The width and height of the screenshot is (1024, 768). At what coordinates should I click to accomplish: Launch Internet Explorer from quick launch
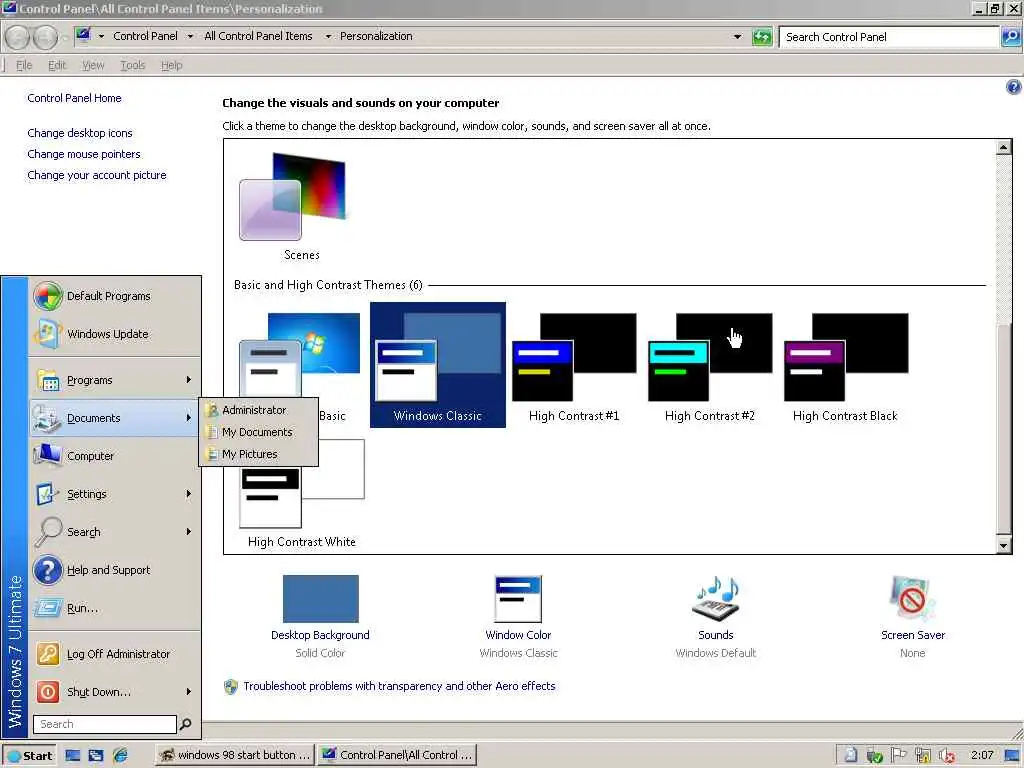click(120, 756)
